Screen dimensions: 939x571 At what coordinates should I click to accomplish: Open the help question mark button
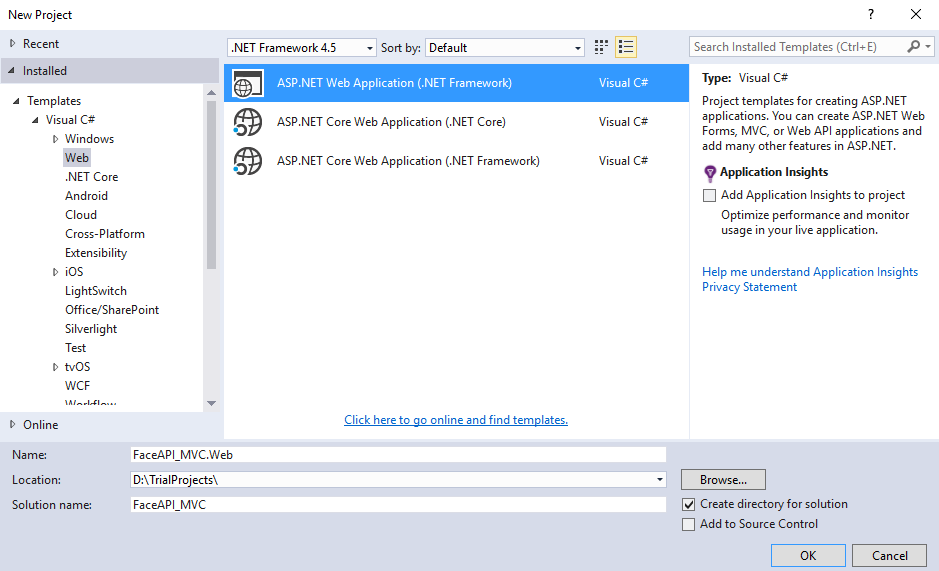tap(871, 14)
